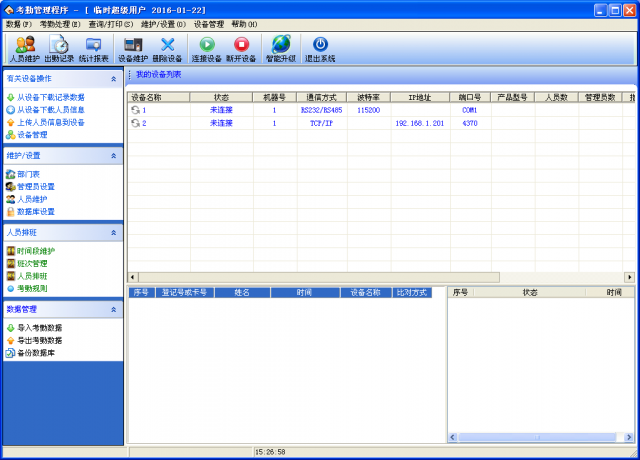Collapse the 数据管理 sidebar panel
Viewport: 640px width, 460px height.
113,309
